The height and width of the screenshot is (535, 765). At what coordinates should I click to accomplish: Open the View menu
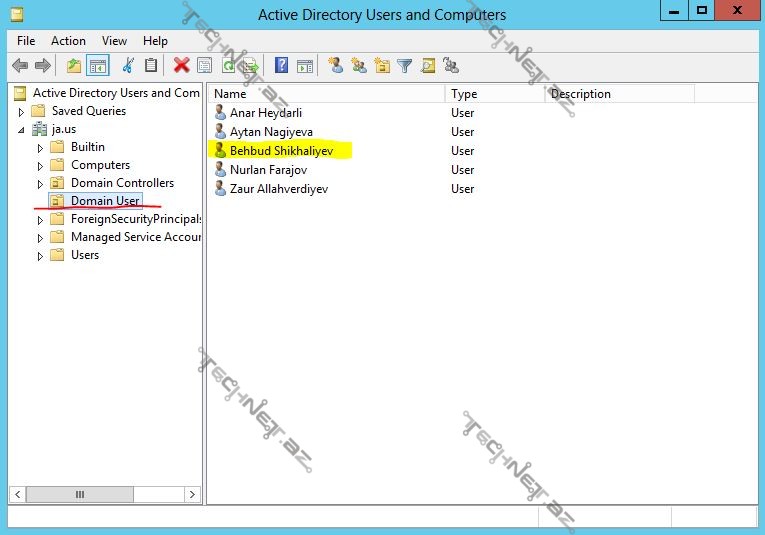114,41
